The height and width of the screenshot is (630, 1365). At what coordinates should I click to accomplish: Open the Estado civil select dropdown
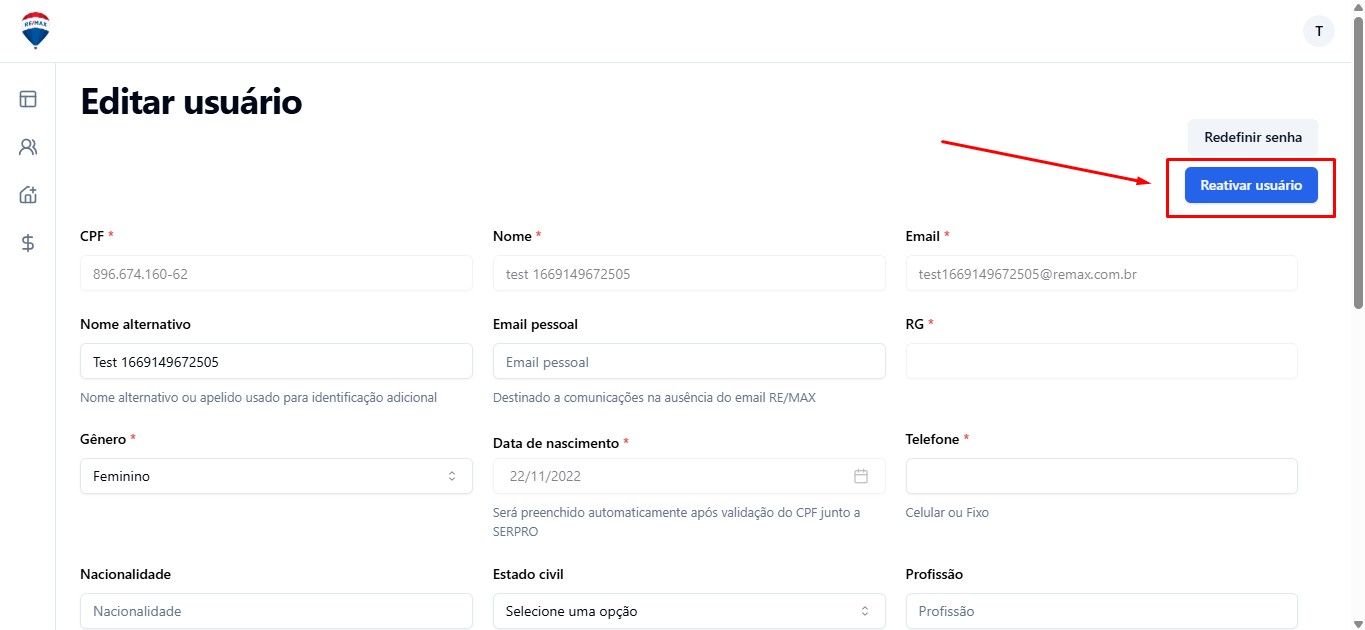[689, 611]
